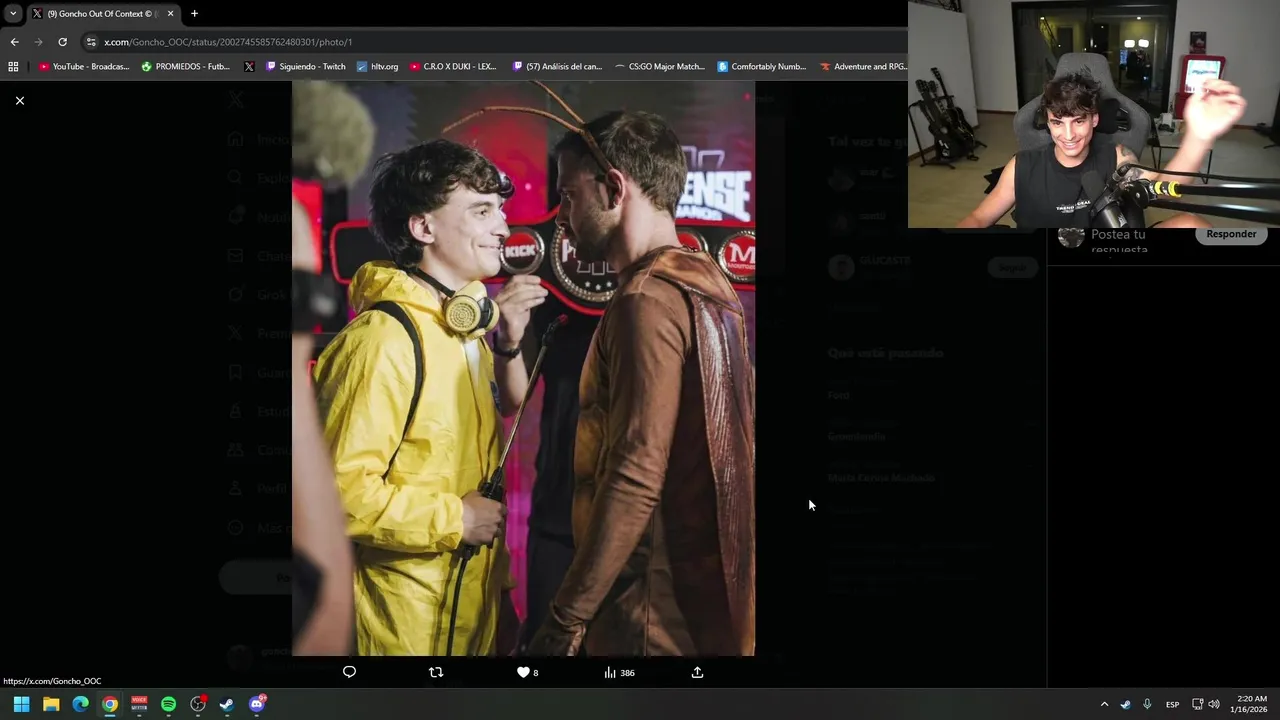View post analytics showing 386 views
Screen dimensions: 1280x720
tap(619, 672)
